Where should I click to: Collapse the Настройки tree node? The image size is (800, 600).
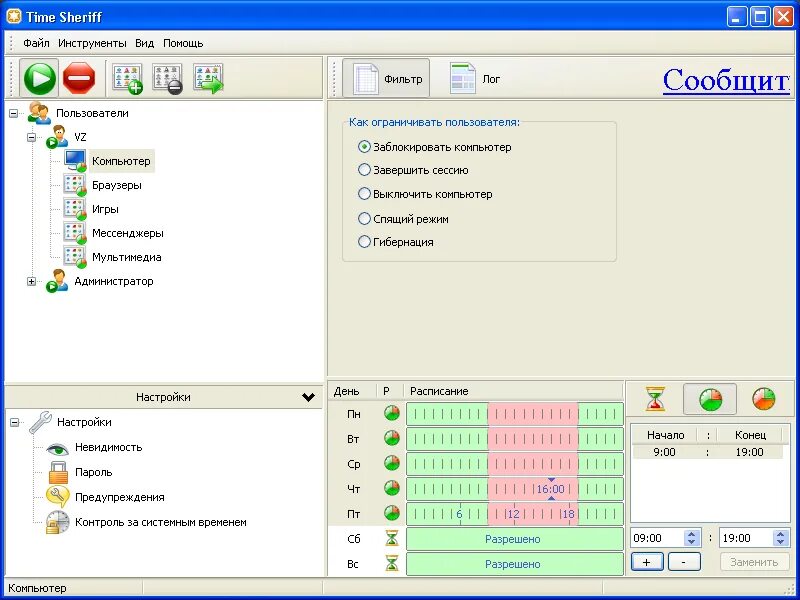(x=14, y=422)
